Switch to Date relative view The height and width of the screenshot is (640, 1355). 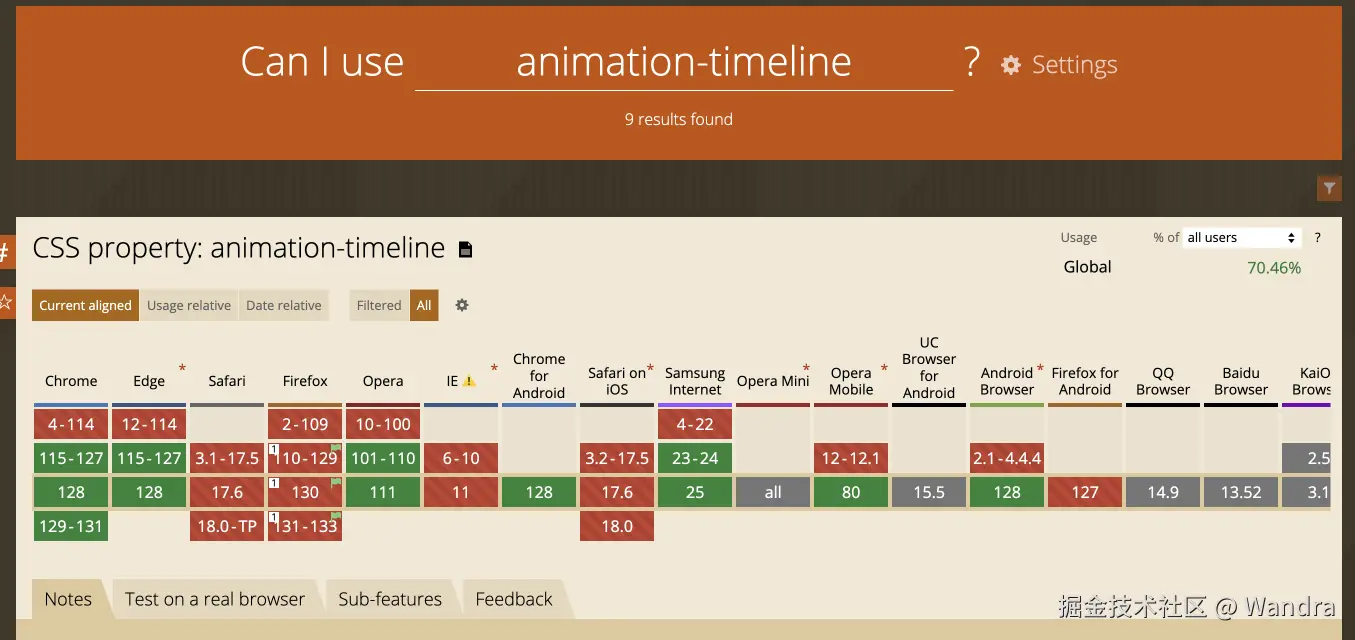tap(284, 306)
